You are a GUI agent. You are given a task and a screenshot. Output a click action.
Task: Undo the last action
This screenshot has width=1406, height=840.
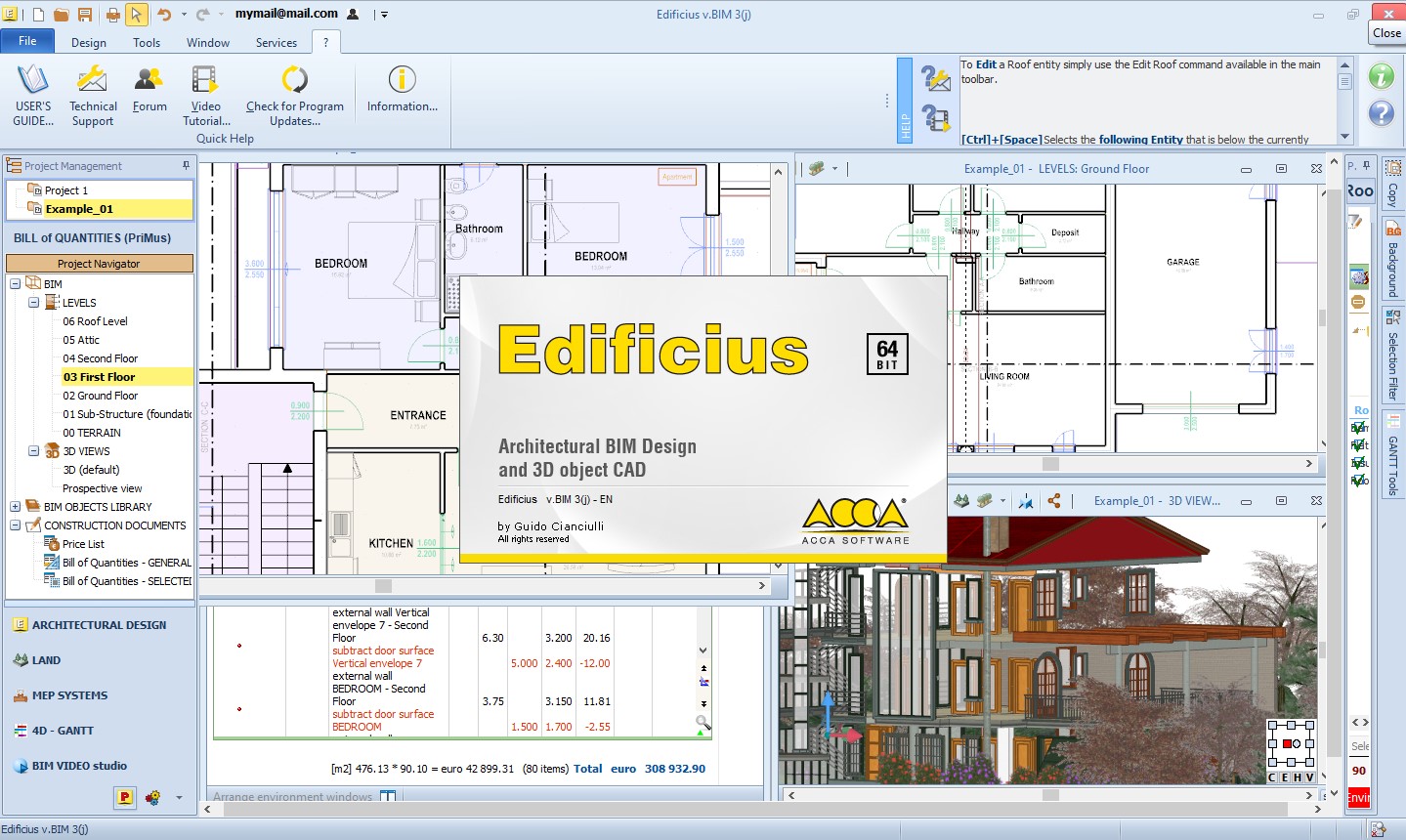pyautogui.click(x=164, y=14)
